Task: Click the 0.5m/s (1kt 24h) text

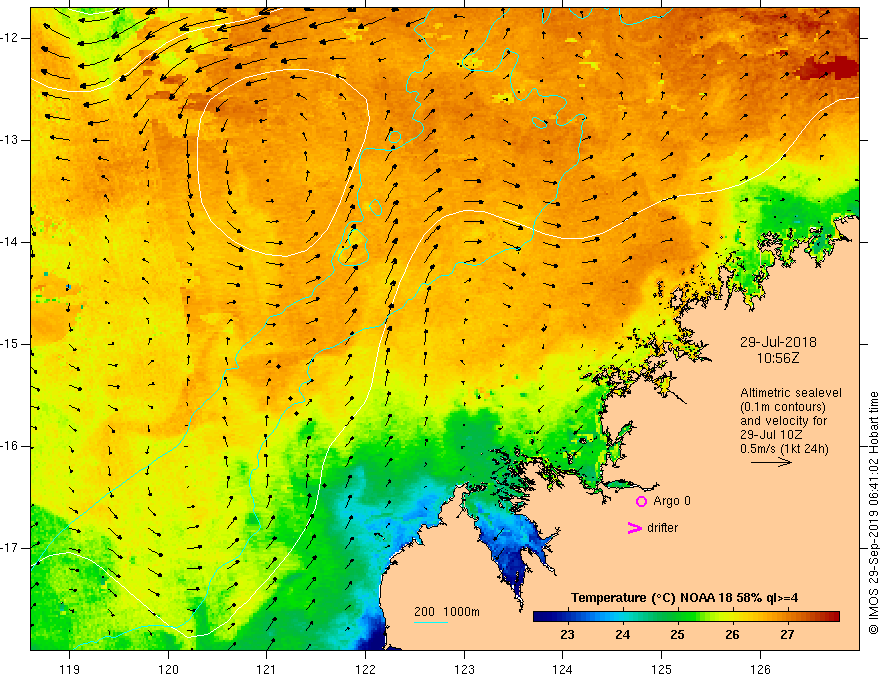Action: [x=784, y=449]
